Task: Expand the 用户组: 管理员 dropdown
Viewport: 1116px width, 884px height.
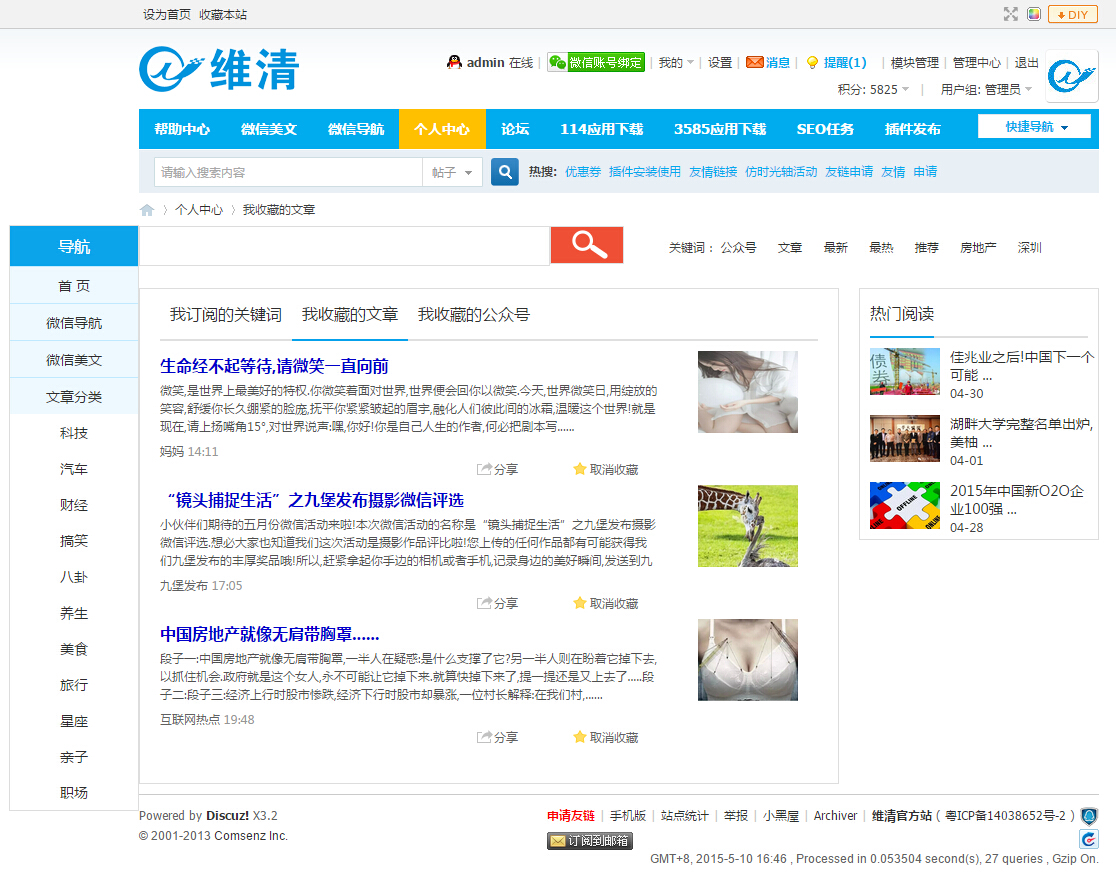Action: (986, 90)
